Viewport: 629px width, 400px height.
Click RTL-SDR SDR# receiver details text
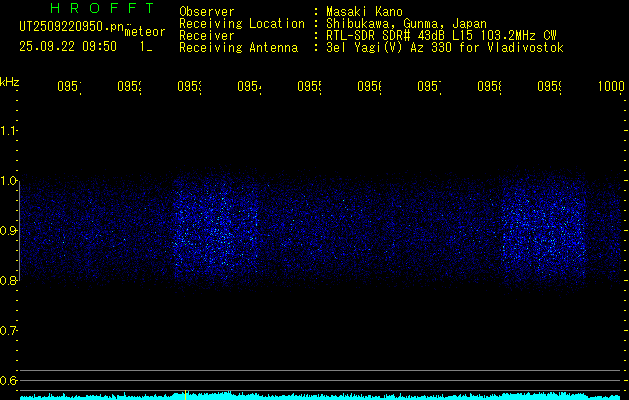point(441,36)
